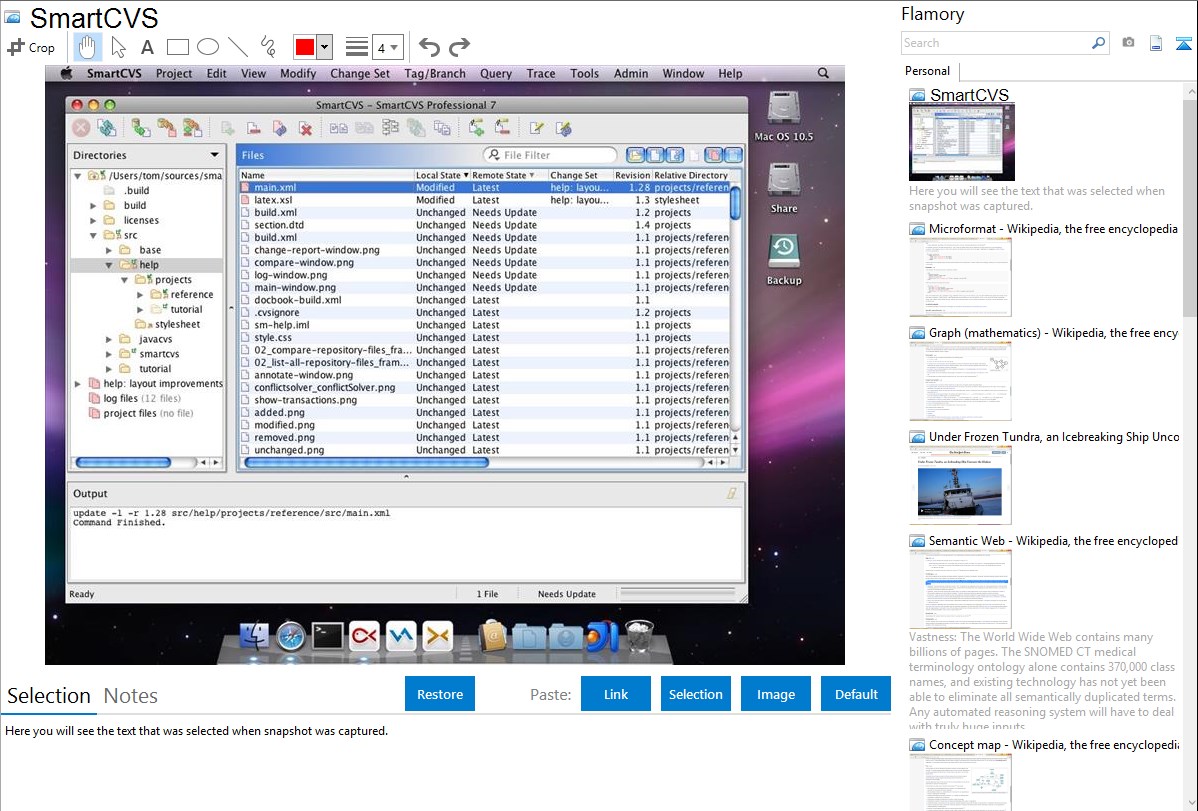Image resolution: width=1198 pixels, height=811 pixels.
Task: Select the latex.xsl file row
Action: [x=484, y=200]
